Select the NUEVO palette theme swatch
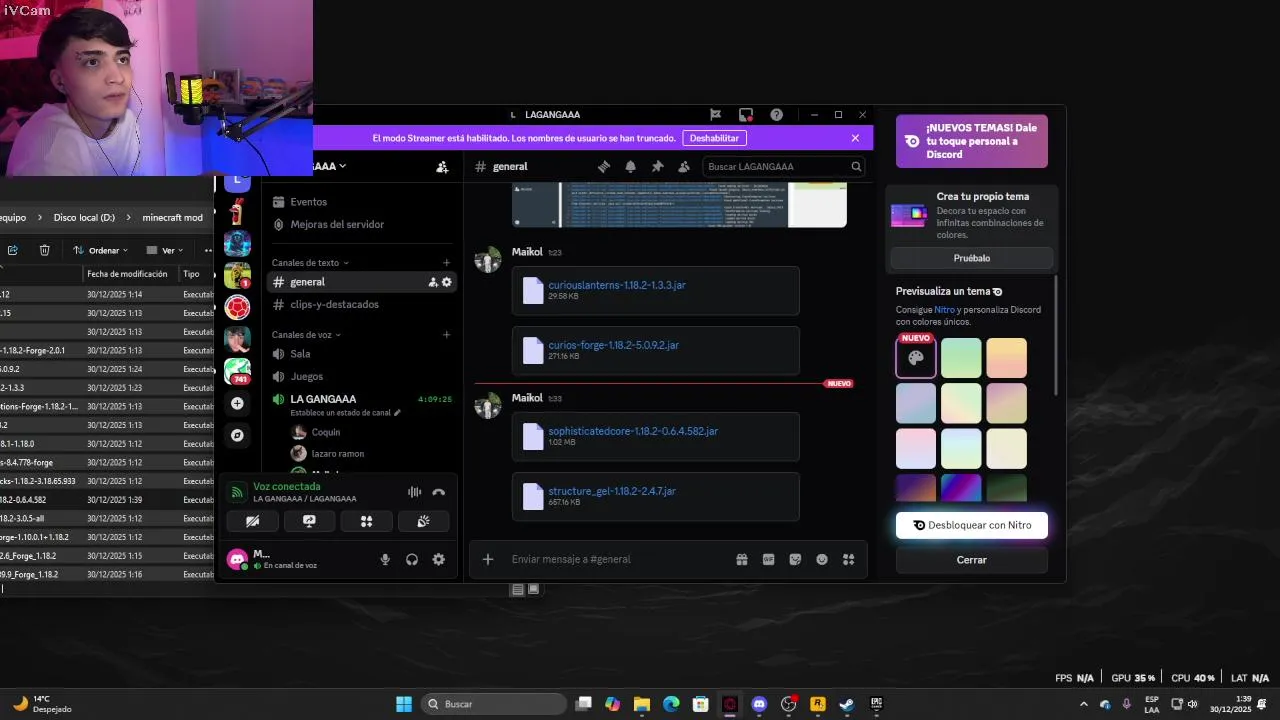The height and width of the screenshot is (720, 1280). [916, 358]
